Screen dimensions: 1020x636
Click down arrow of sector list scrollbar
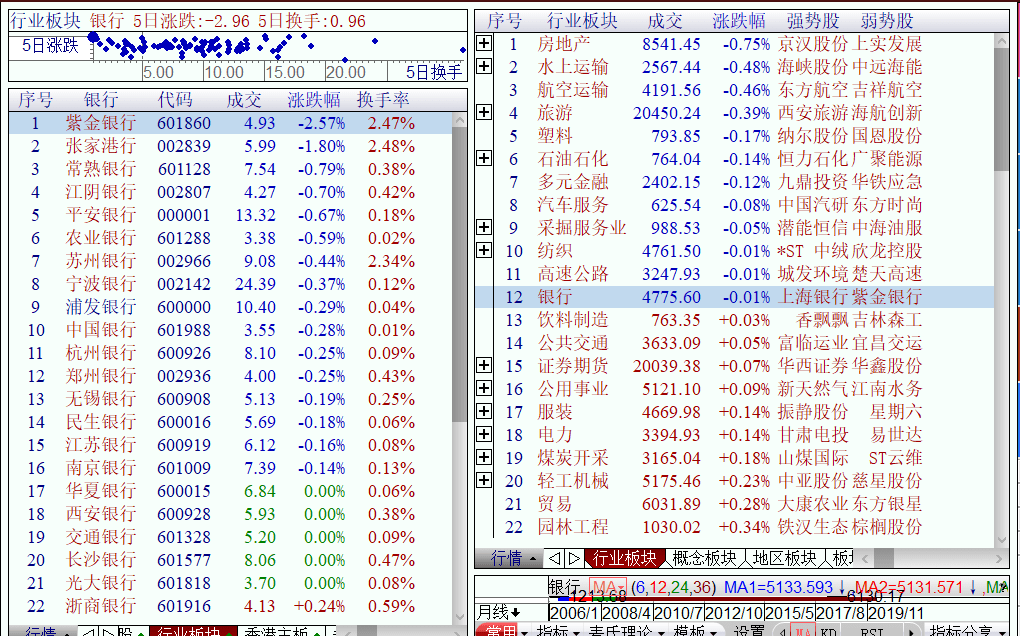pyautogui.click(x=1002, y=538)
